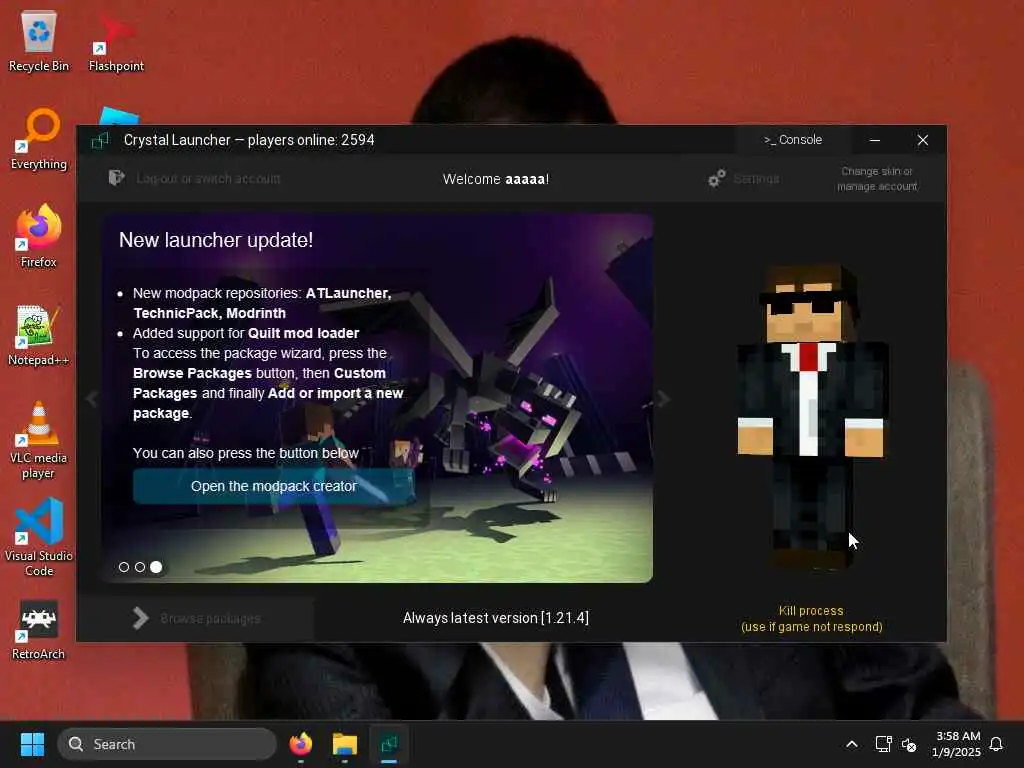Click the New launcher update! heading
Screen dimensions: 1024x768
tap(216, 240)
